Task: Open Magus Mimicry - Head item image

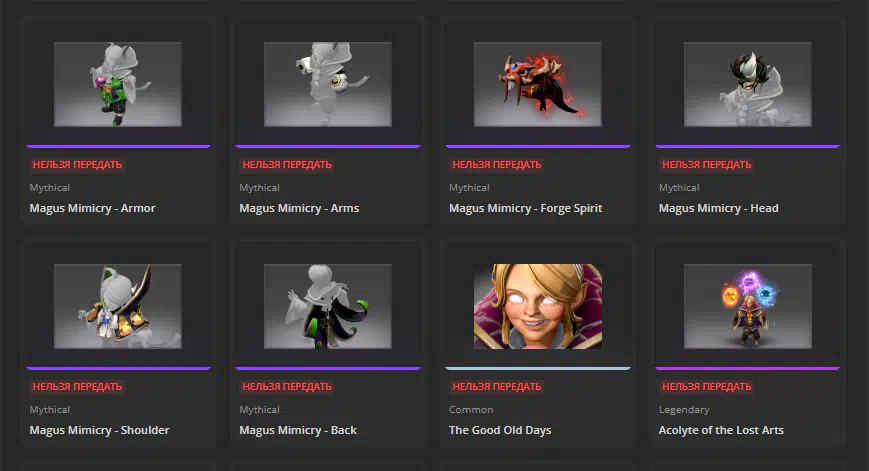Action: point(748,84)
